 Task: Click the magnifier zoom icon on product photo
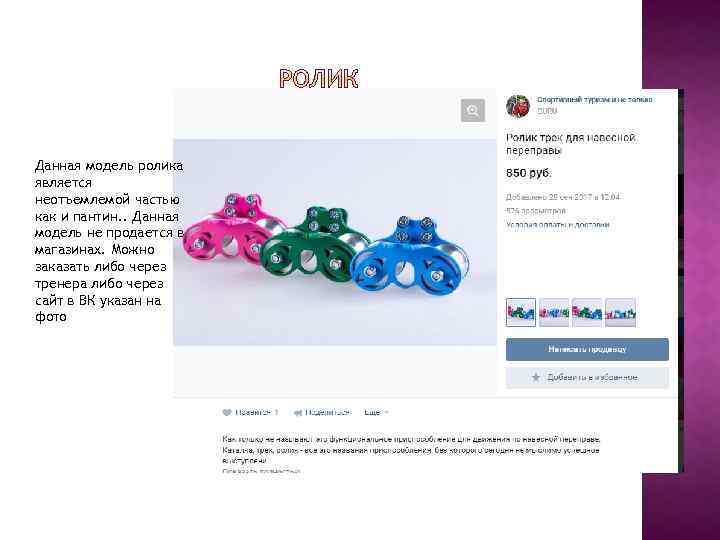click(x=472, y=110)
